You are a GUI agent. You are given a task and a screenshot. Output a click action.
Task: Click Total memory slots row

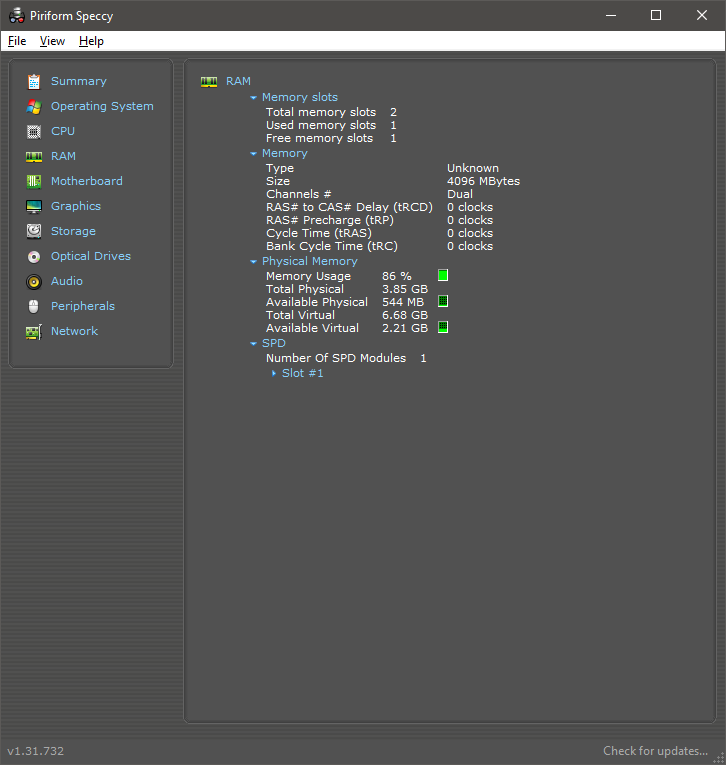click(x=331, y=112)
